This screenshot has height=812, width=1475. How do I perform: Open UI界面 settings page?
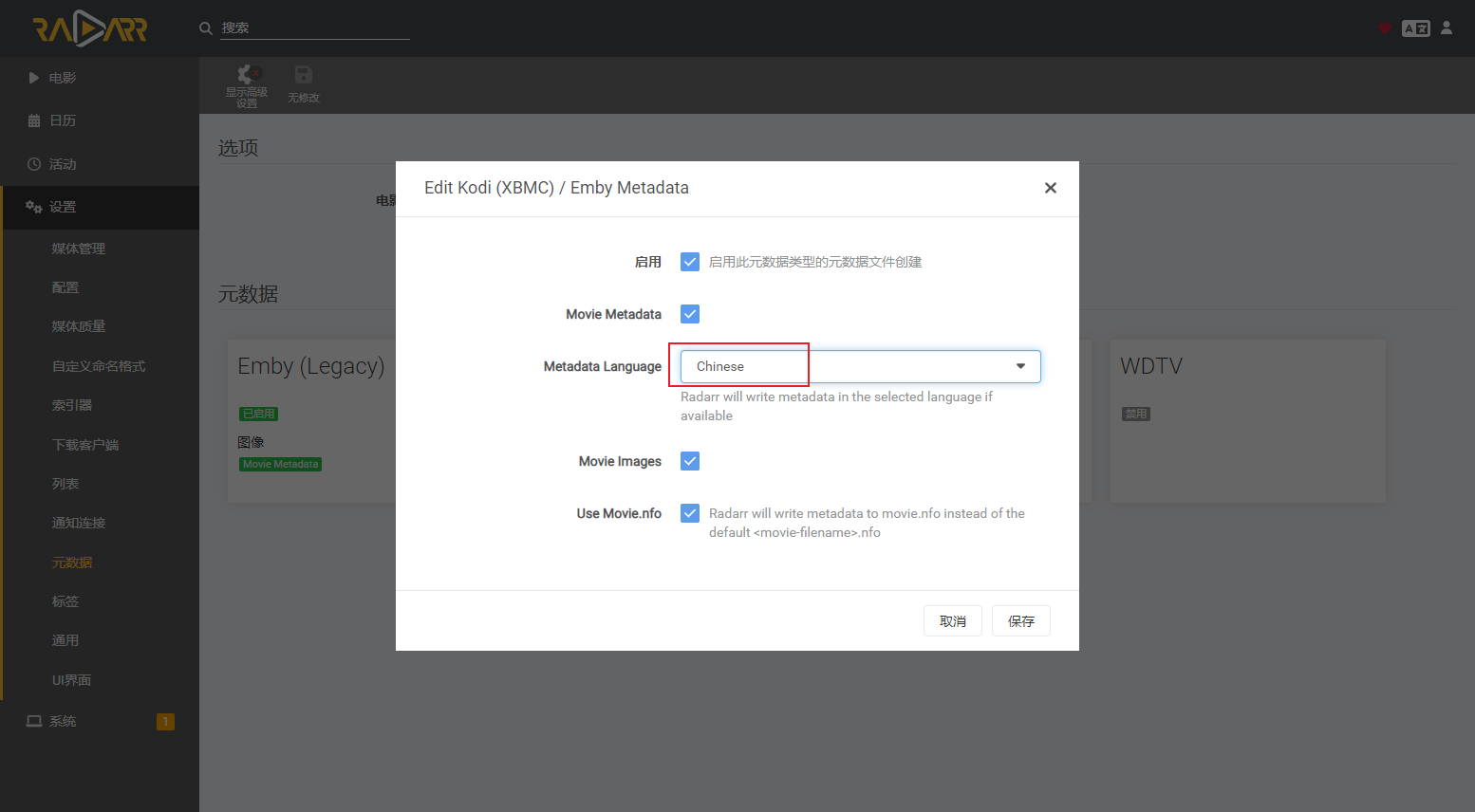click(x=72, y=680)
